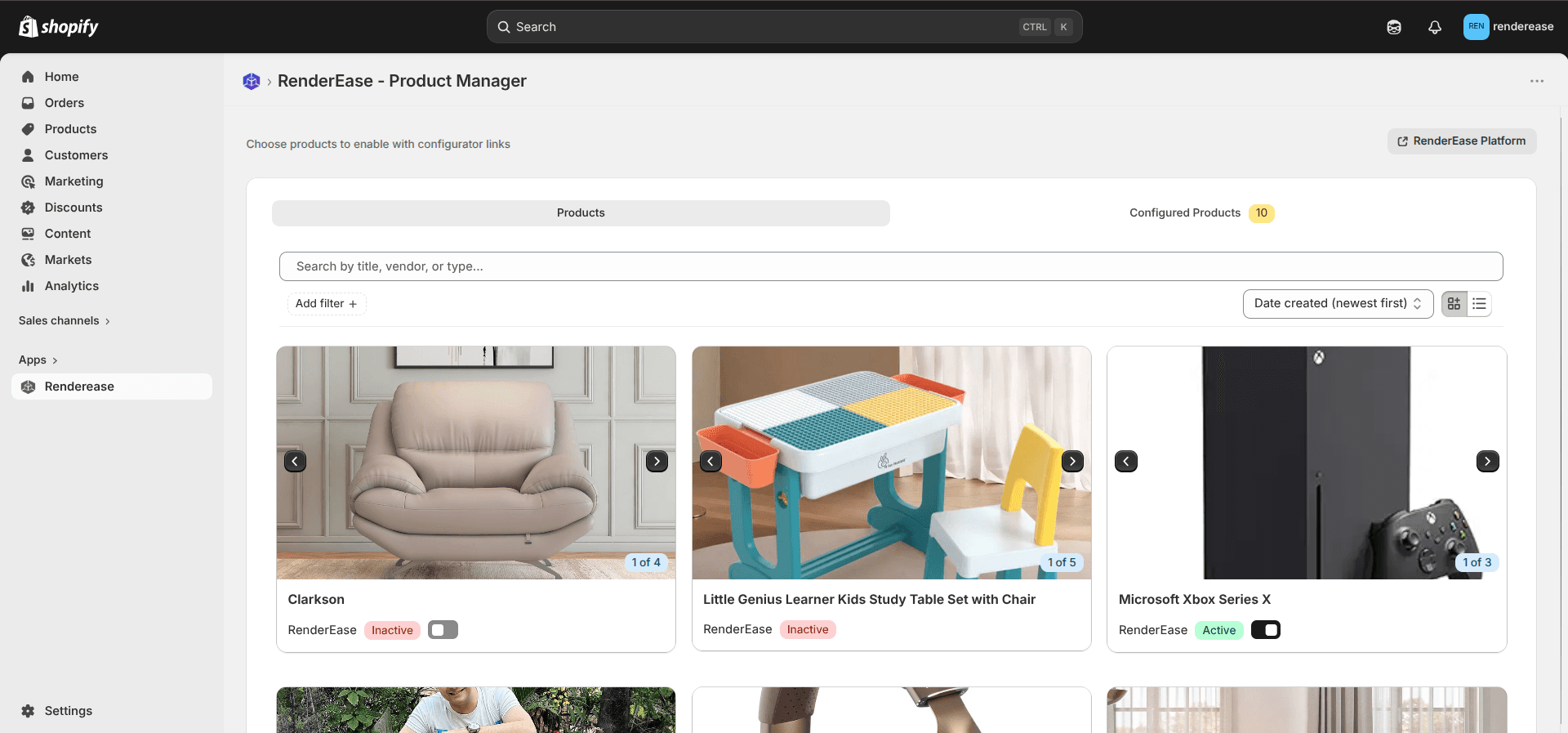Click the Inactive badge on Clarkson
1568x733 pixels.
392,630
